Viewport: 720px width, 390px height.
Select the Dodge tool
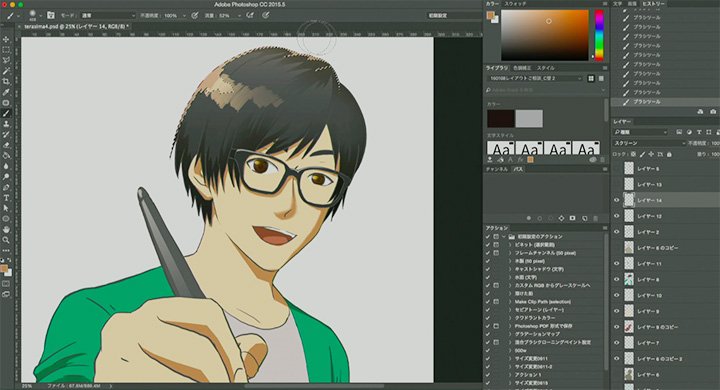click(x=6, y=176)
